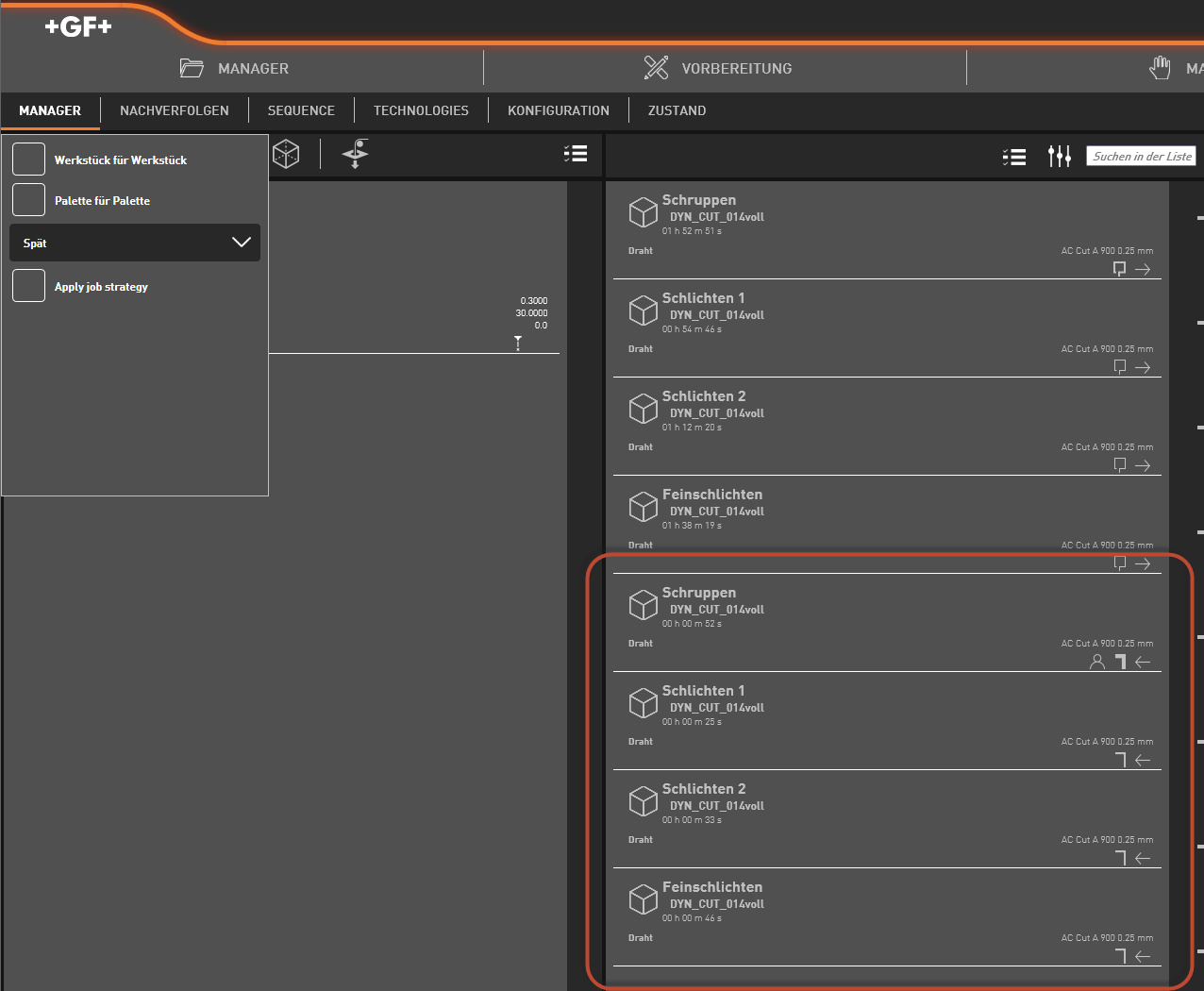
Task: Click the MANAGER folder icon in top bar
Action: tap(192, 68)
